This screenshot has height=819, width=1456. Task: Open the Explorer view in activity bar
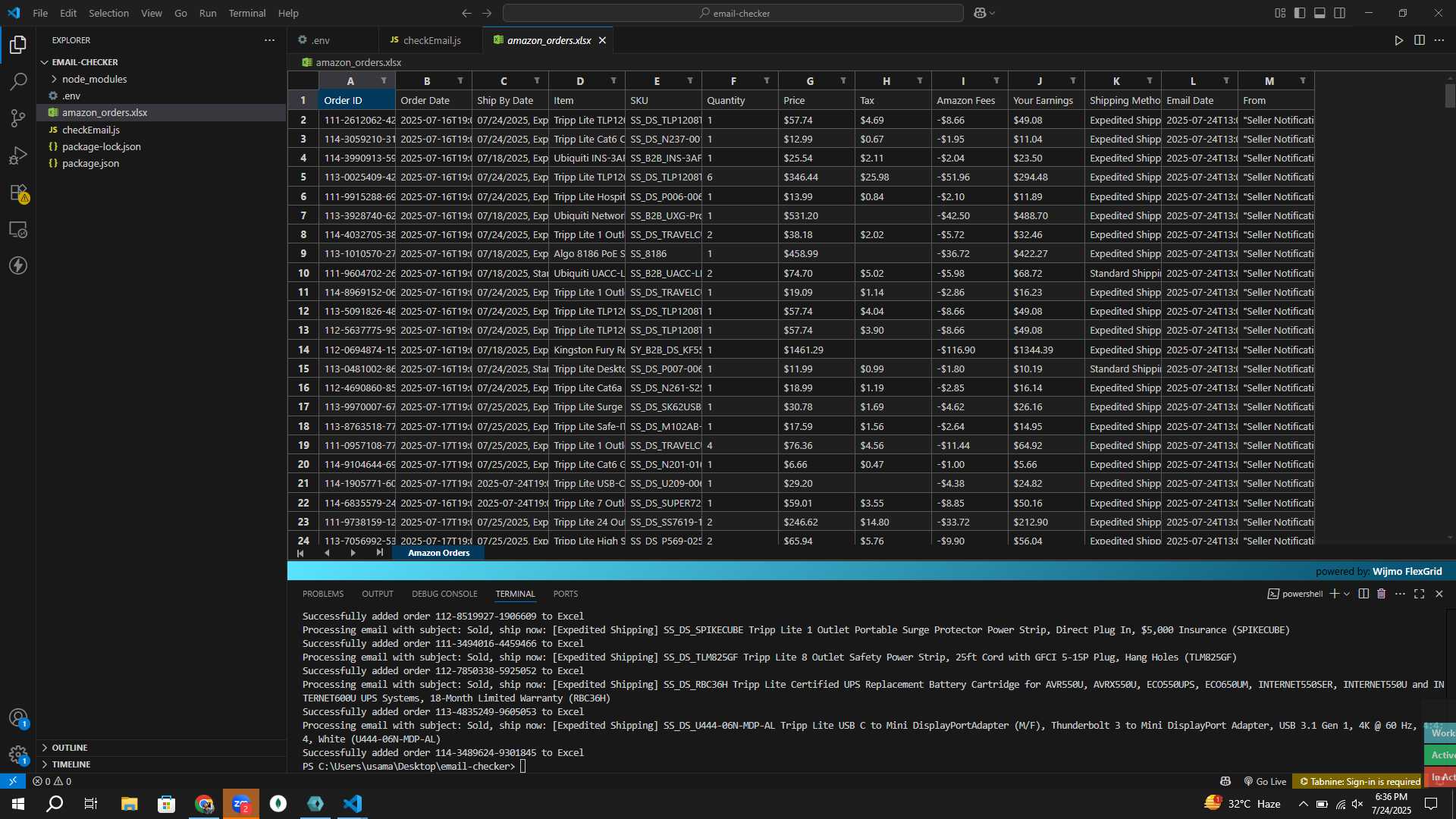(x=18, y=45)
